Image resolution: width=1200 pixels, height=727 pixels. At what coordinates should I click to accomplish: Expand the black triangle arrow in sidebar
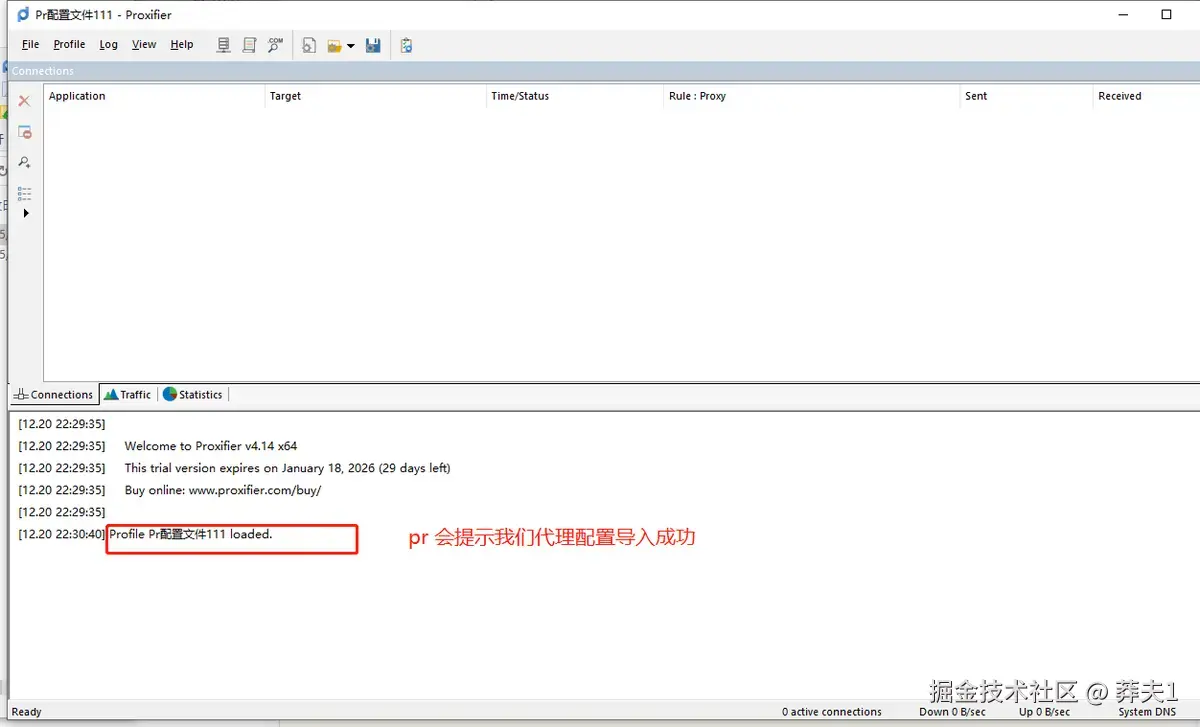(26, 213)
